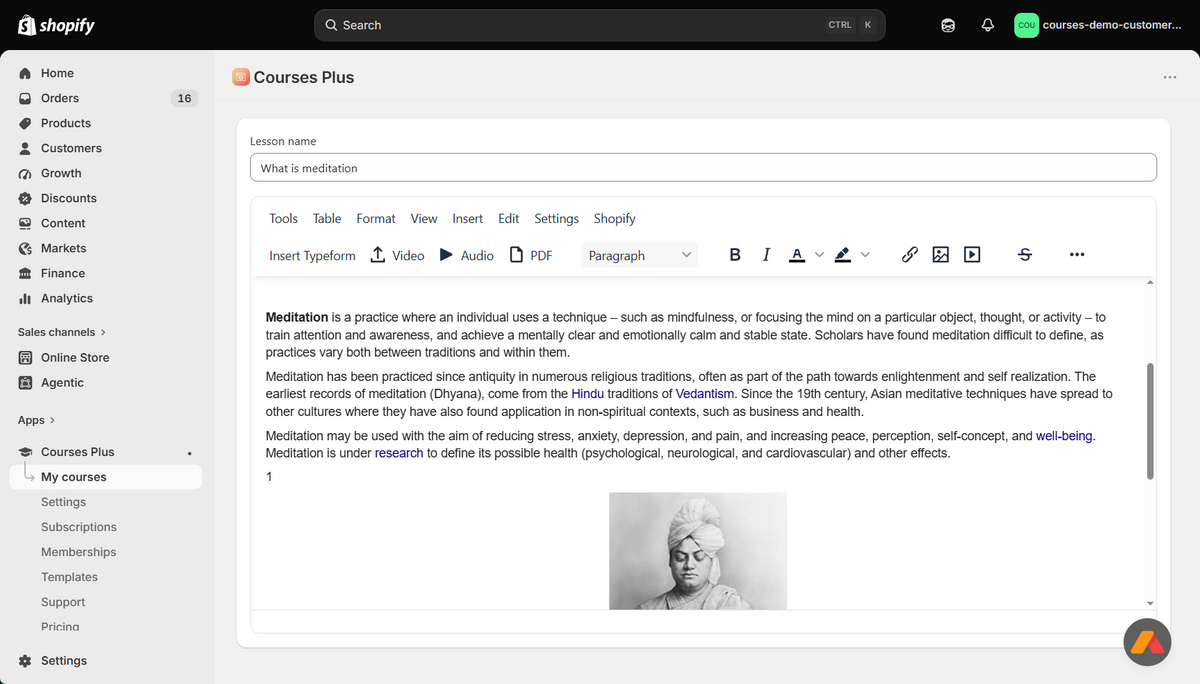Click the Shopify logo
Image resolution: width=1200 pixels, height=684 pixels.
57,25
